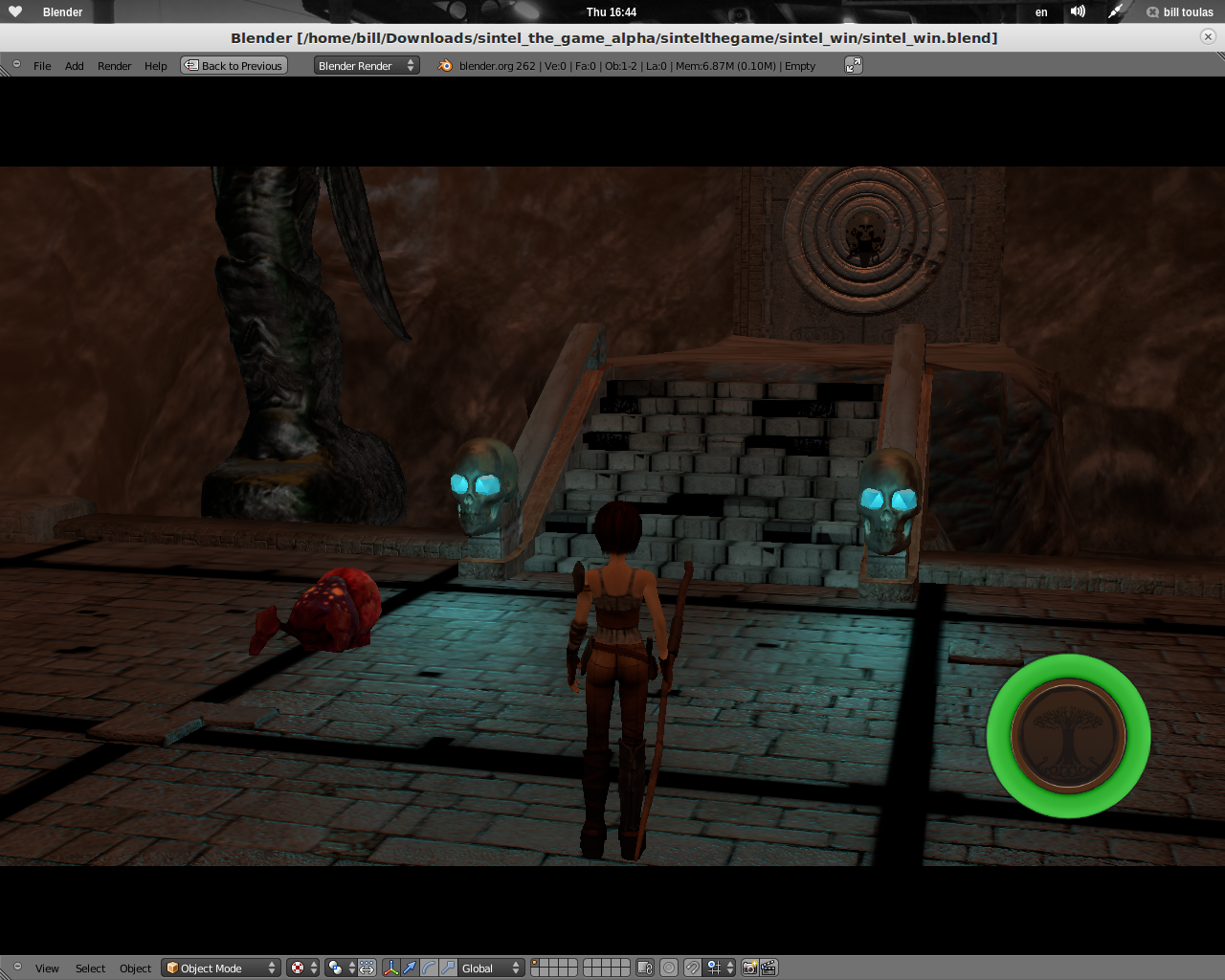Click the scene stats text in info header
Viewport: 1225px width, 980px height.
tap(637, 66)
